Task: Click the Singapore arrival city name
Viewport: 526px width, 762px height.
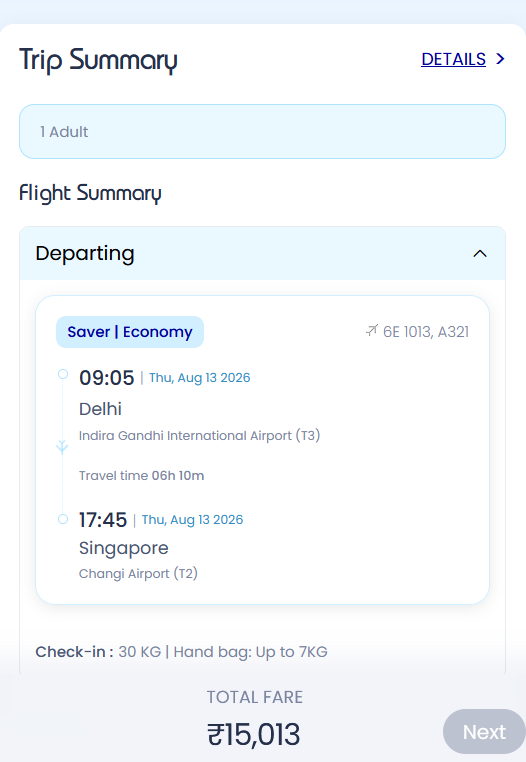Action: point(123,548)
